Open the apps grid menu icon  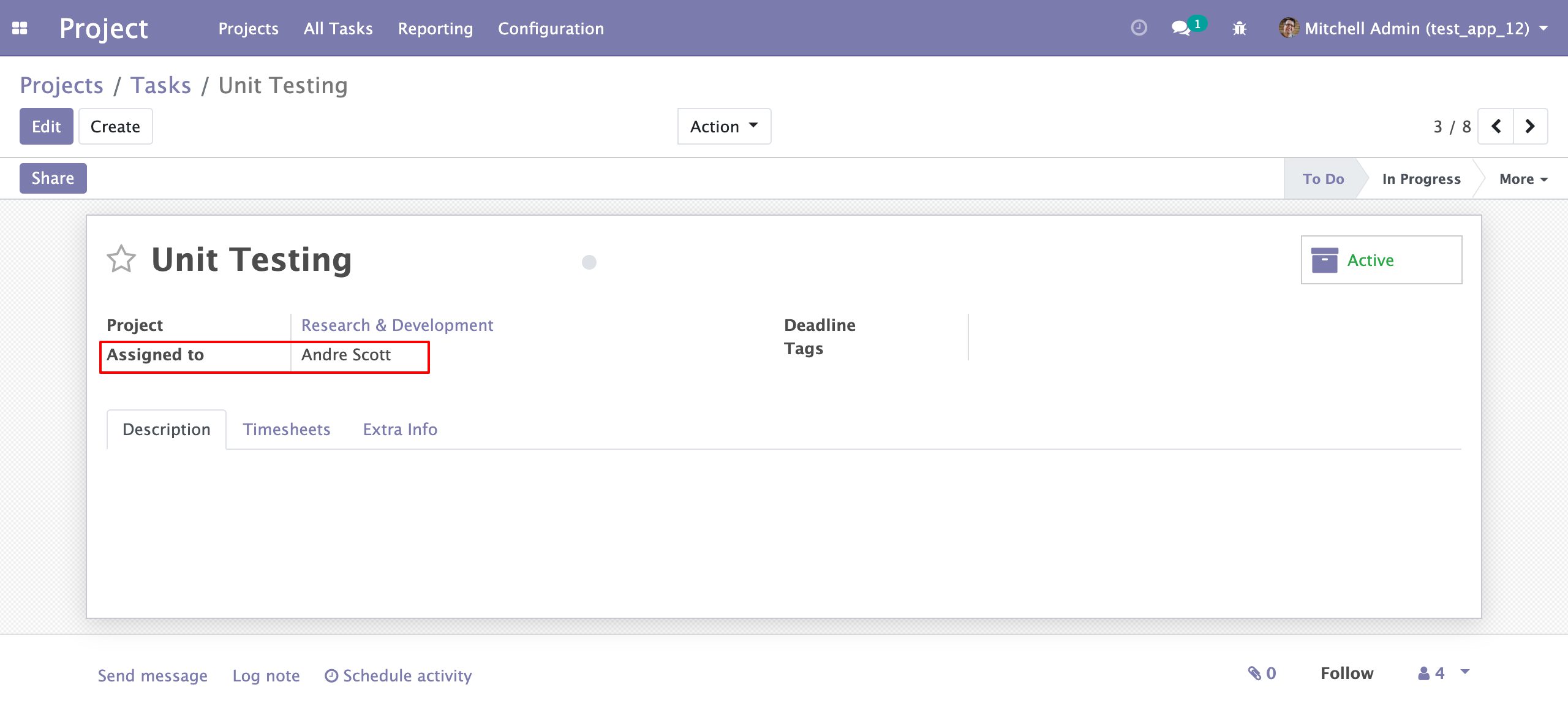coord(20,28)
